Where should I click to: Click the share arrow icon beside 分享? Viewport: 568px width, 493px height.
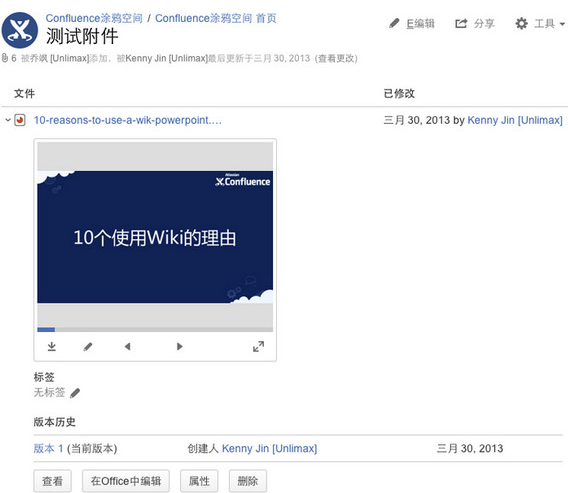[461, 24]
